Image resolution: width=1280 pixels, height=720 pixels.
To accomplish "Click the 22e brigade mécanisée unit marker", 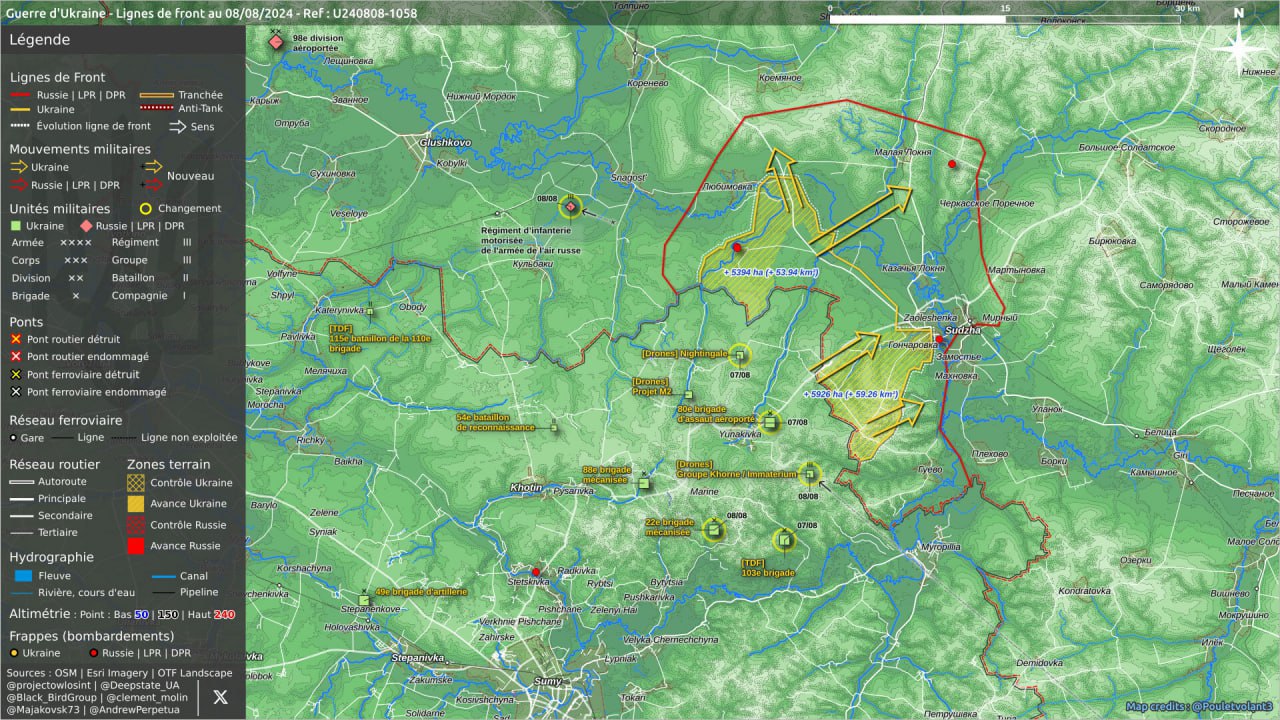I will pyautogui.click(x=714, y=530).
